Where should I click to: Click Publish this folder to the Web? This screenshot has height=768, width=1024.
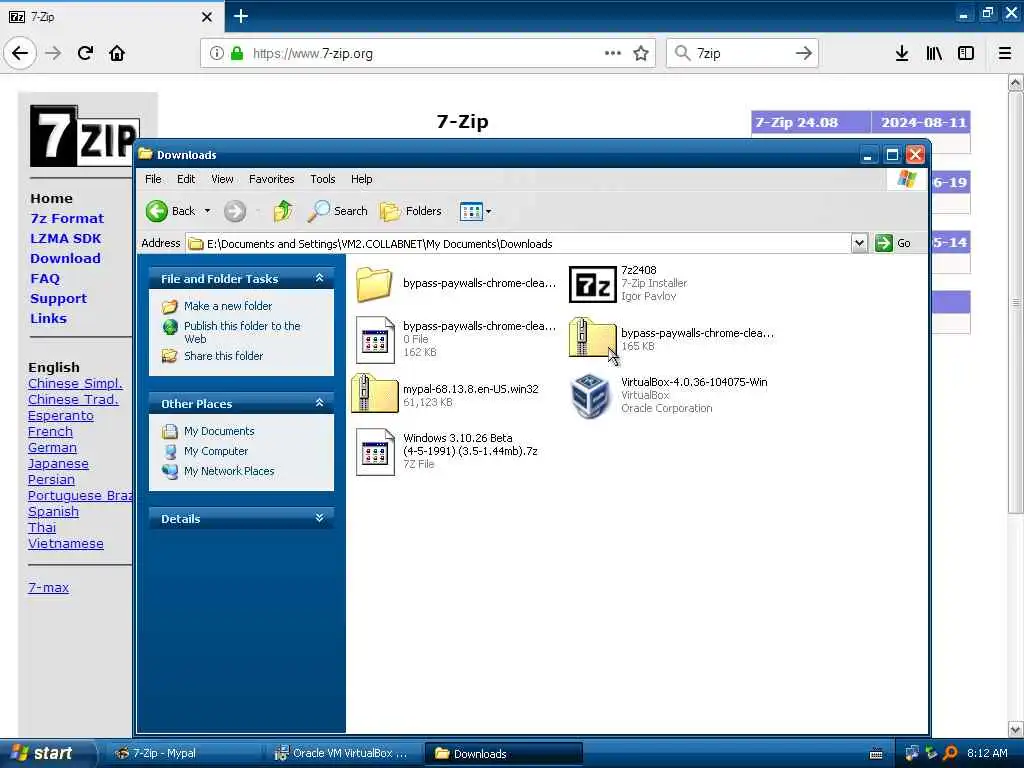point(242,332)
